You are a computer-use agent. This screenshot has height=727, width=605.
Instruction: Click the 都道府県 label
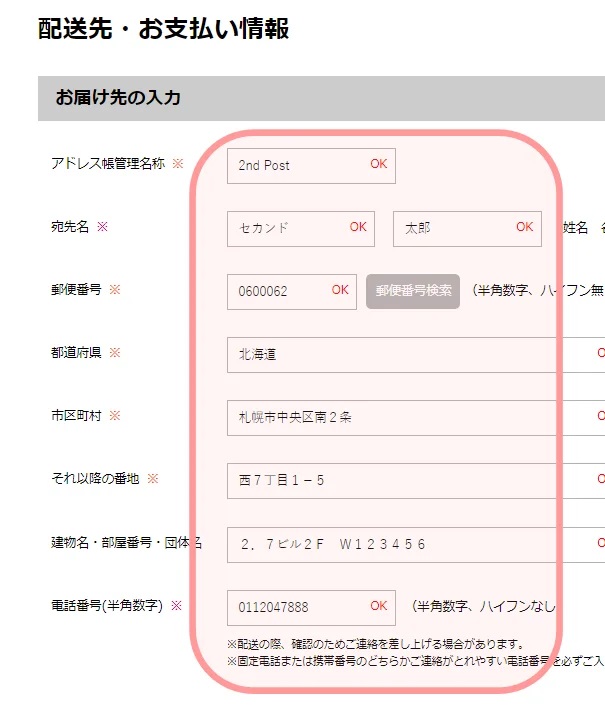(x=76, y=353)
